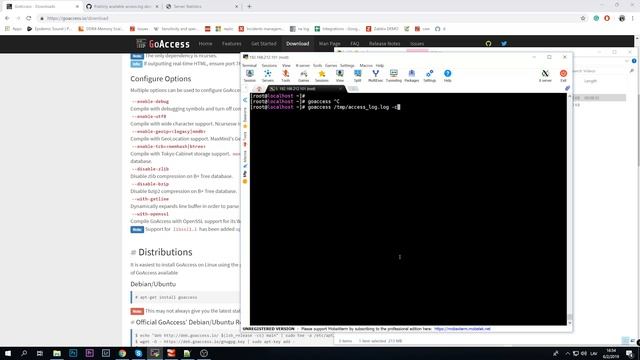Open the Tunneling toolbar icon
This screenshot has height=360, width=640.
click(393, 76)
